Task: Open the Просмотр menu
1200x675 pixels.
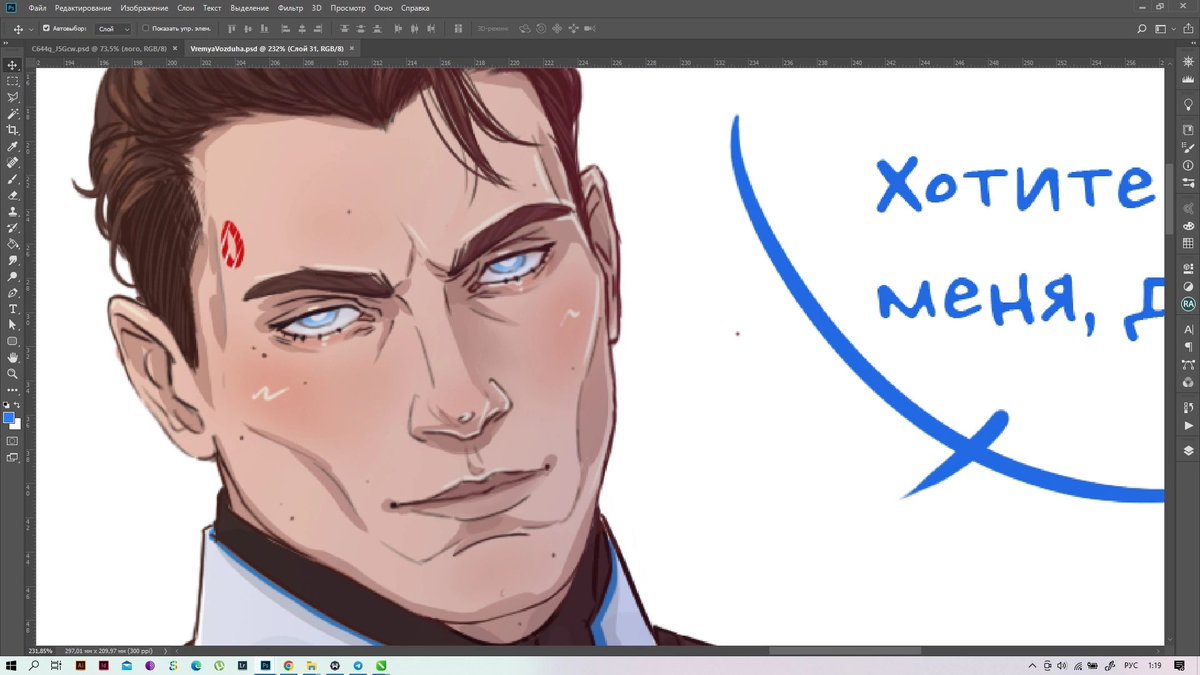Action: 348,7
